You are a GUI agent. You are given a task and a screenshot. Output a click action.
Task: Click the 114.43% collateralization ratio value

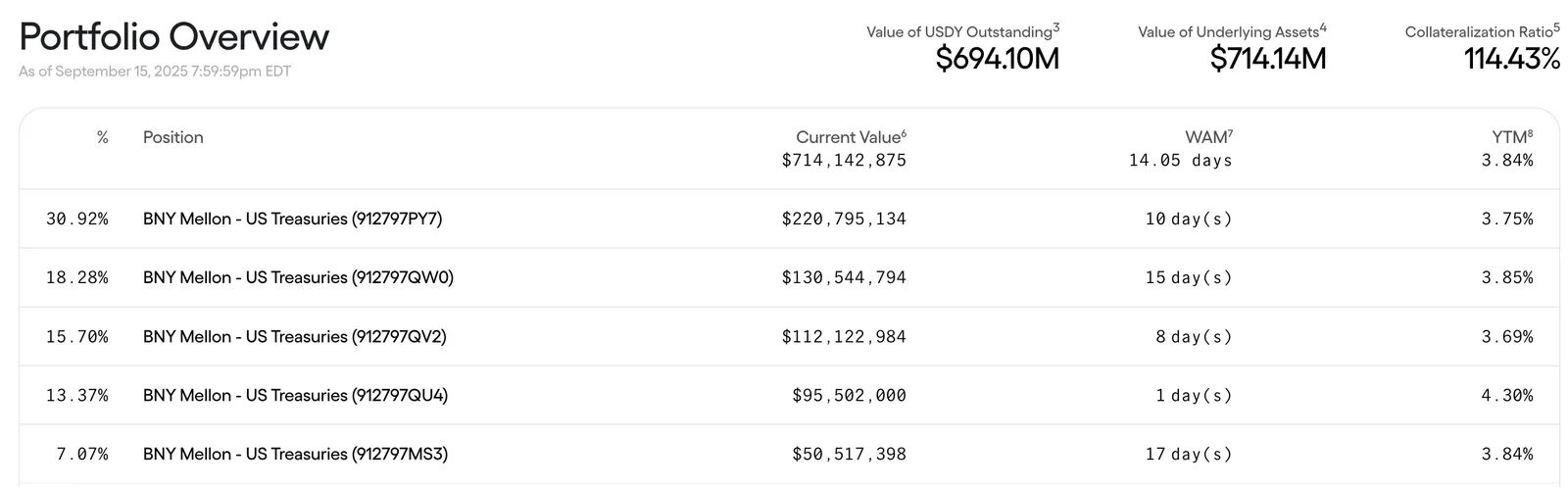[x=1512, y=59]
